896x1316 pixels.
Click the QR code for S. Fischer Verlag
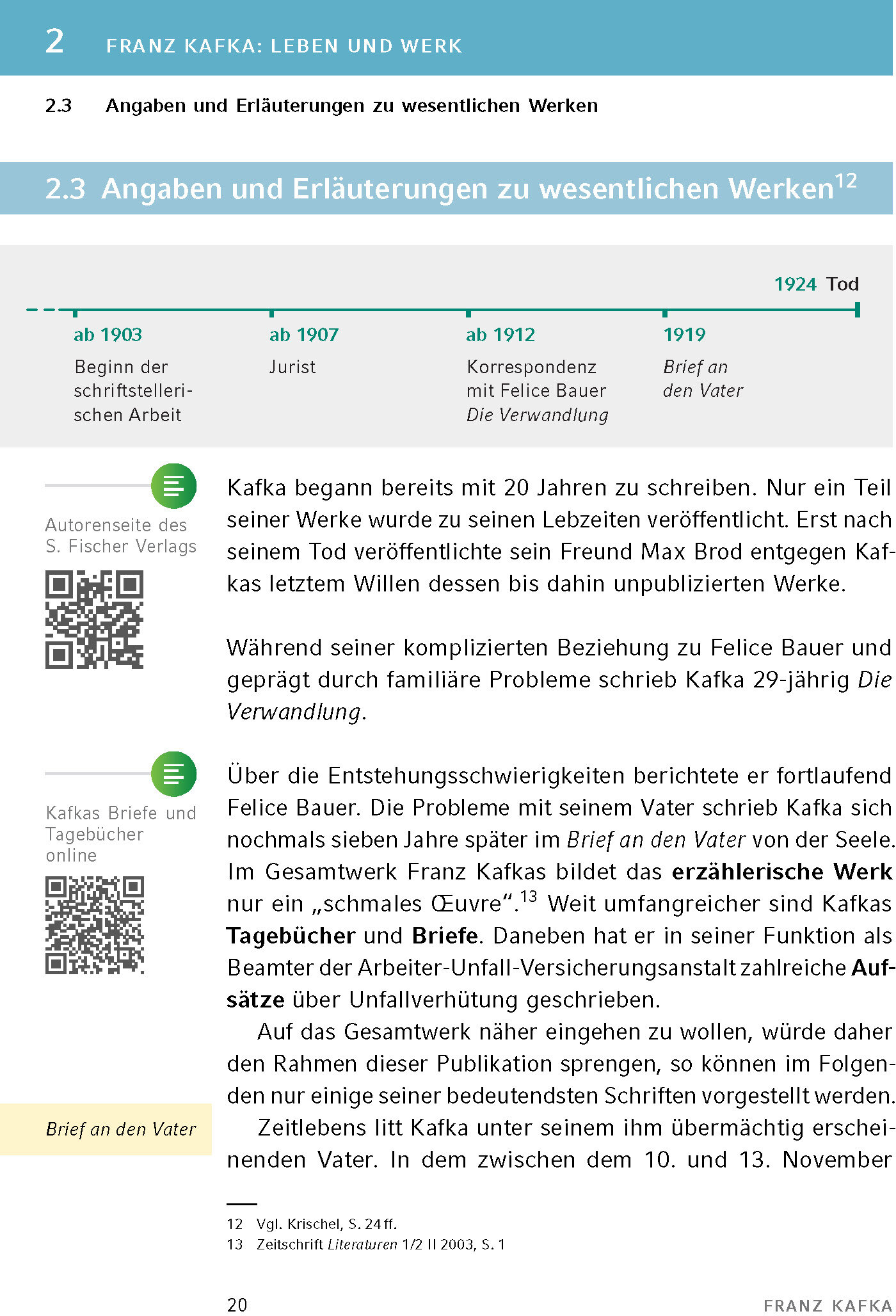94,620
